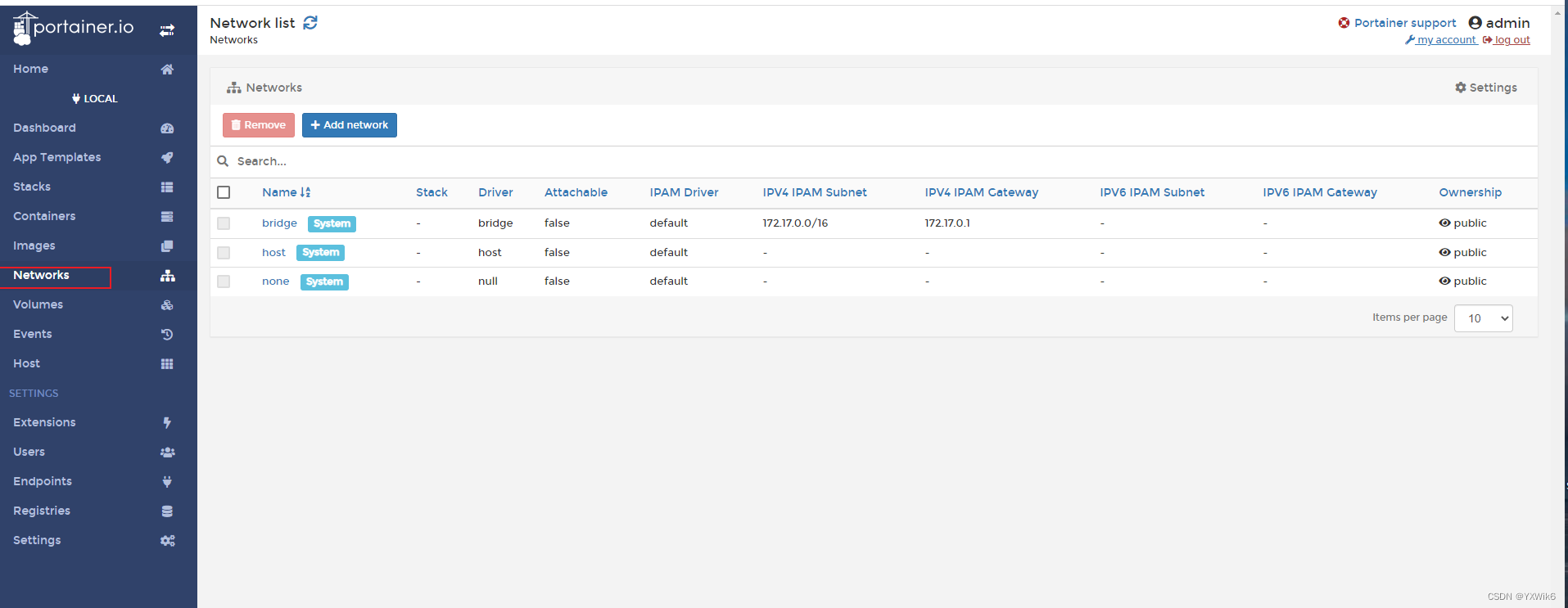Tick the checkbox for the bridge network
The image size is (1568, 608).
click(224, 223)
